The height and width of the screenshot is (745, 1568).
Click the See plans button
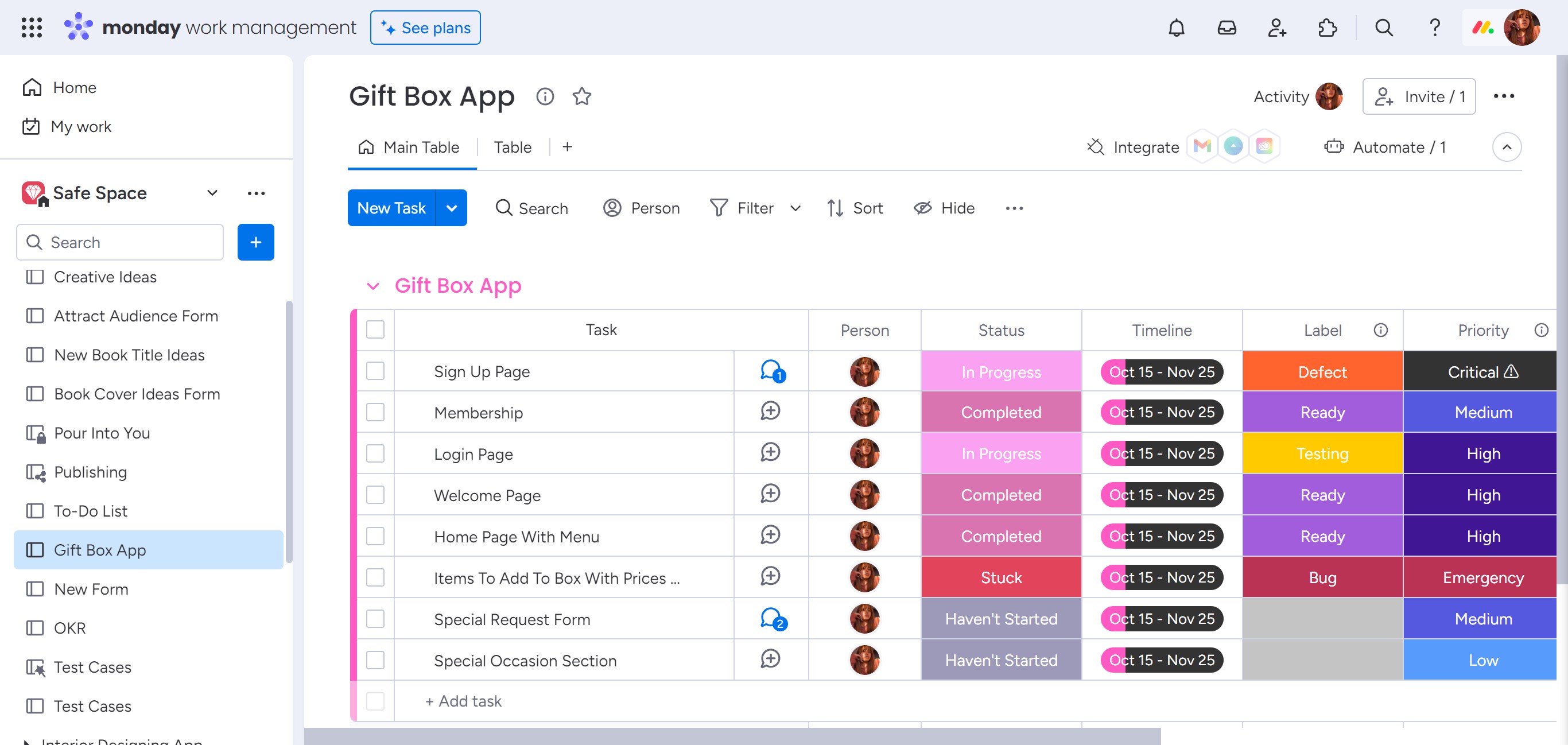[425, 28]
